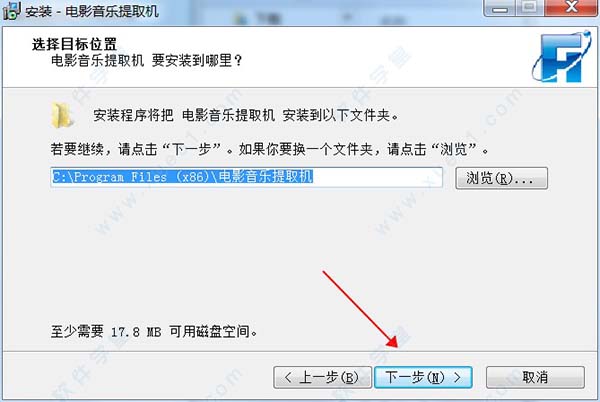Click the disabled maximize button in title bar
Viewport: 600px width, 402px height.
pyautogui.click(x=530, y=8)
